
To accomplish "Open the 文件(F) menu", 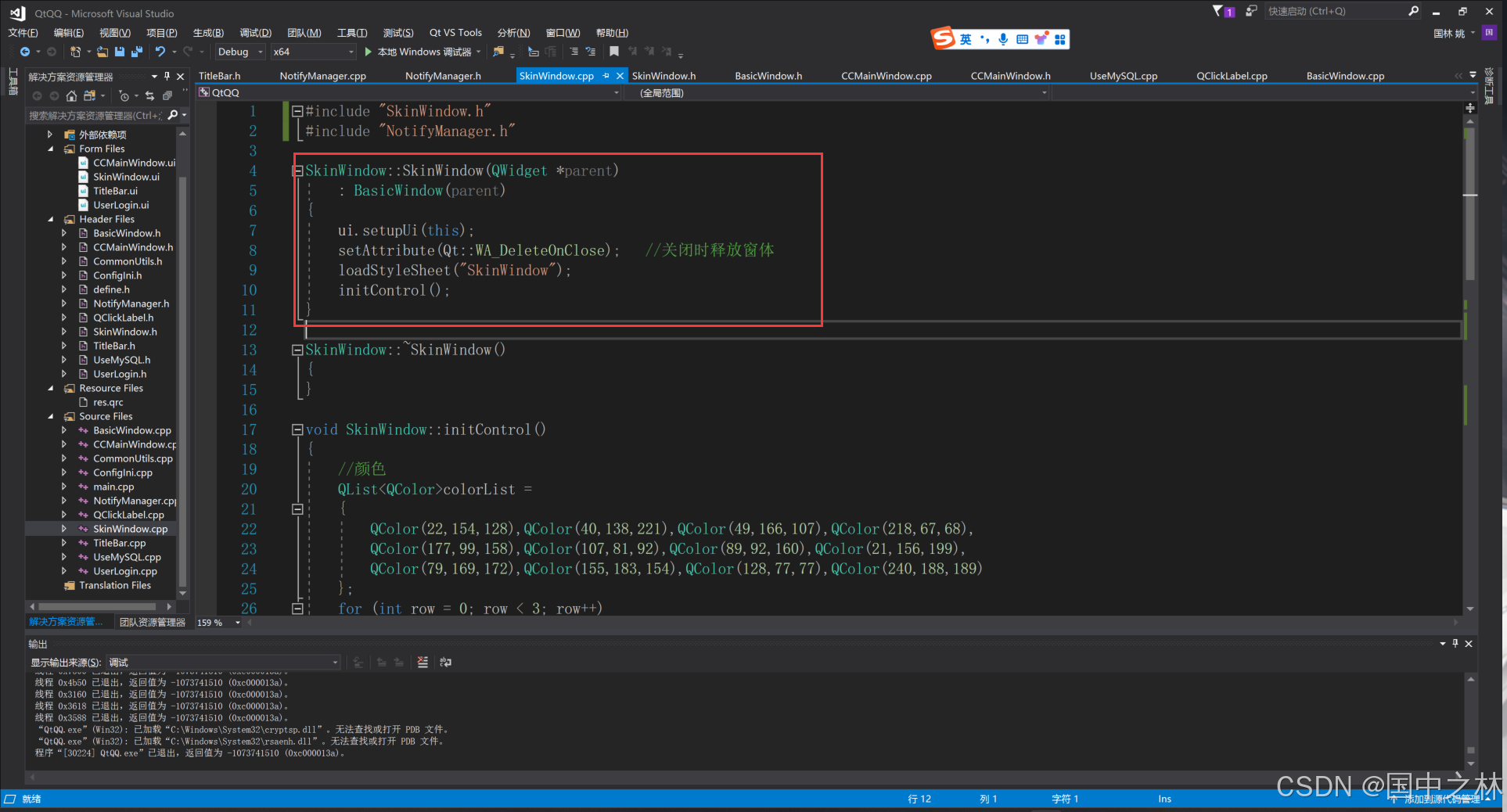I will coord(23,33).
